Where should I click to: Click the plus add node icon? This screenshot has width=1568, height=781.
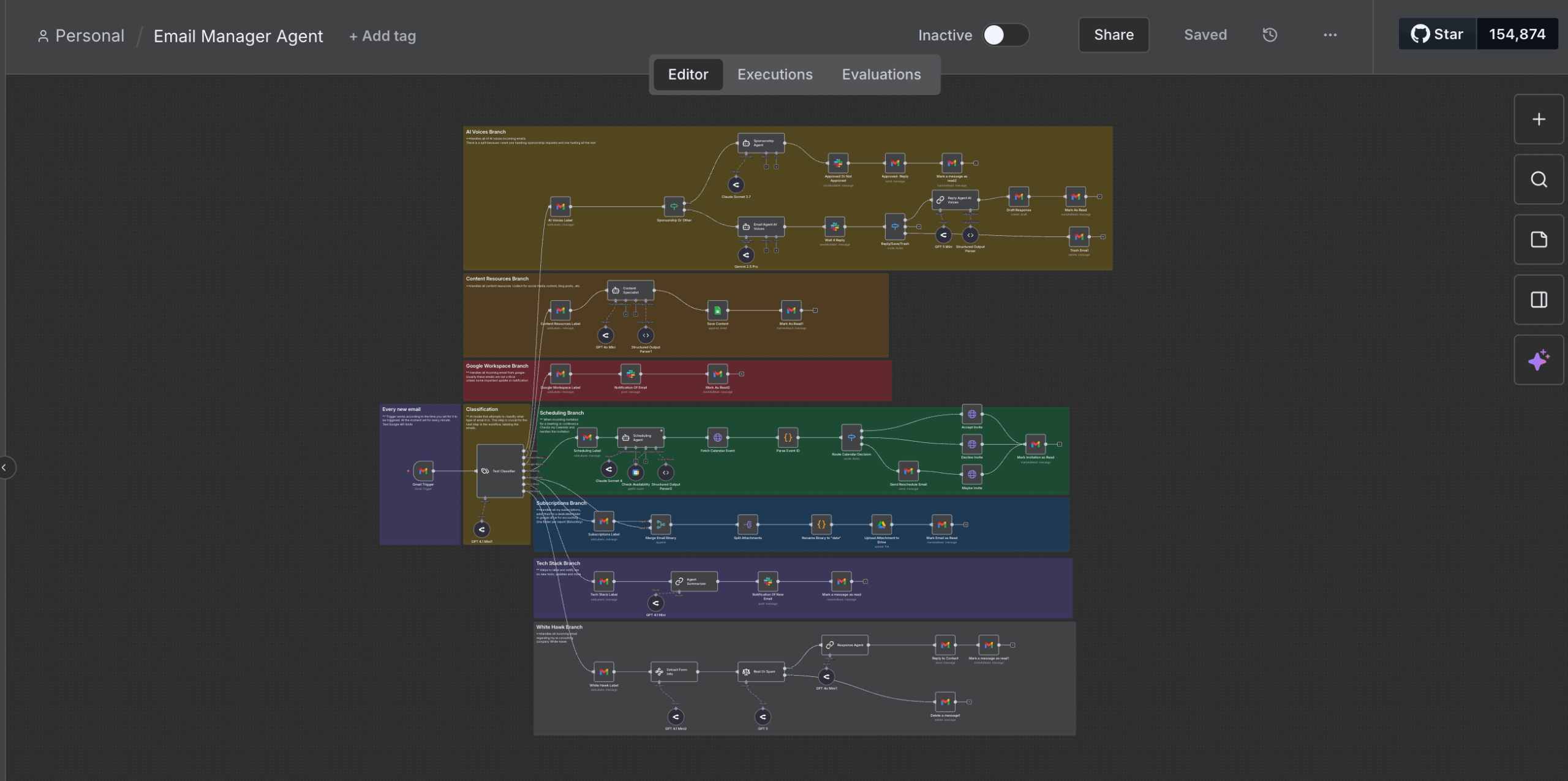[x=1538, y=119]
